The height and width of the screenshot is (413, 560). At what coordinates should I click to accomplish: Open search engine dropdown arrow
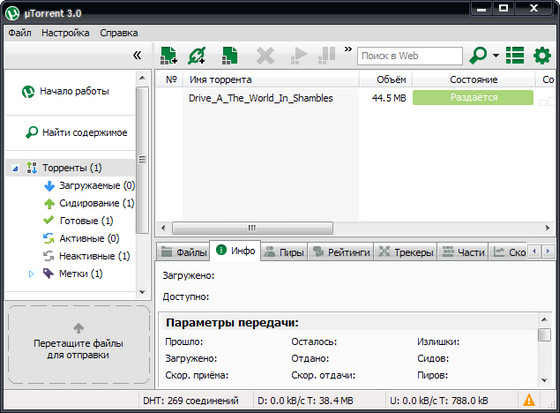coord(496,56)
